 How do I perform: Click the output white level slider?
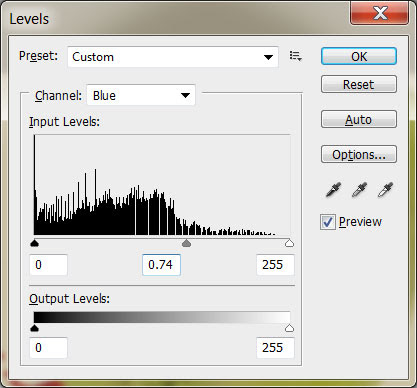[x=289, y=328]
